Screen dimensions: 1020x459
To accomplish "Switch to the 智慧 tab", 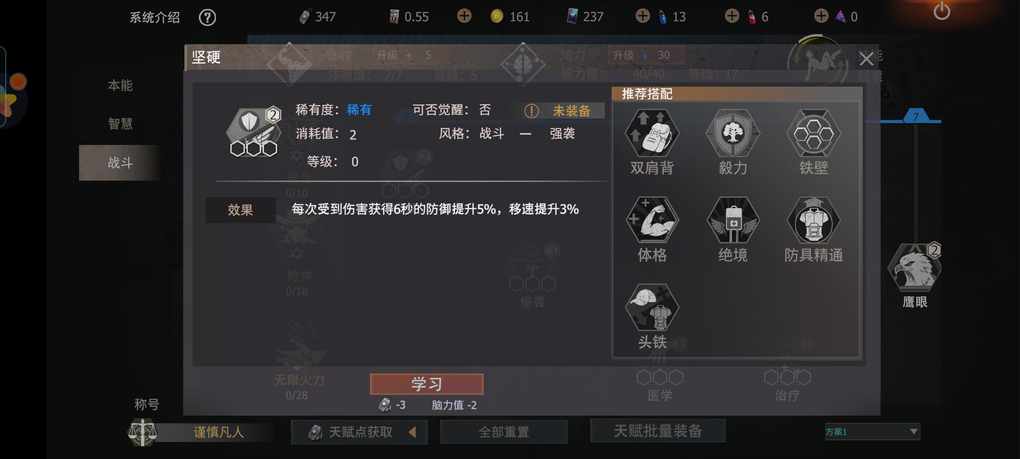I will point(120,124).
